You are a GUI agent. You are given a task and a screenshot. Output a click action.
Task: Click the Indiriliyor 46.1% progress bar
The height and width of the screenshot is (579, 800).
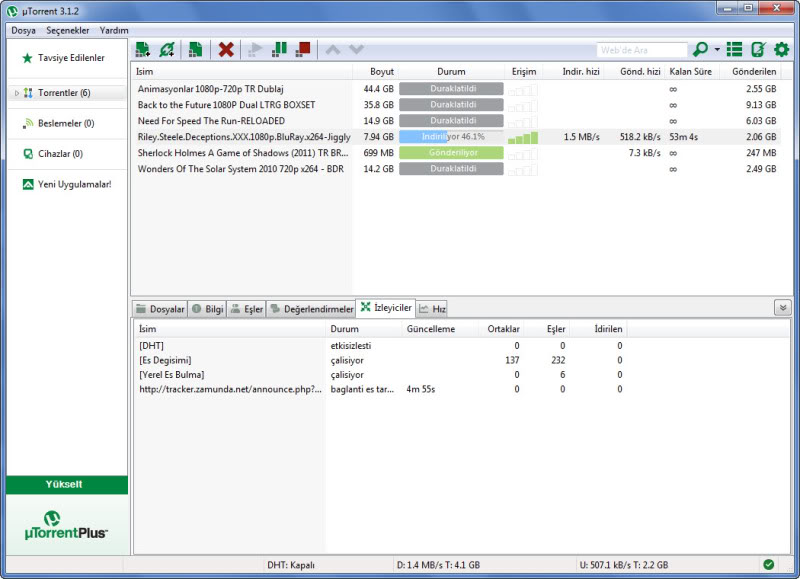(x=451, y=137)
